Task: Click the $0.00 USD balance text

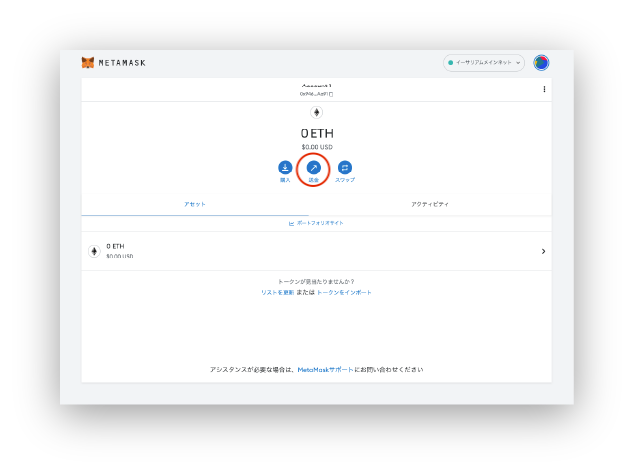Action: pos(317,147)
